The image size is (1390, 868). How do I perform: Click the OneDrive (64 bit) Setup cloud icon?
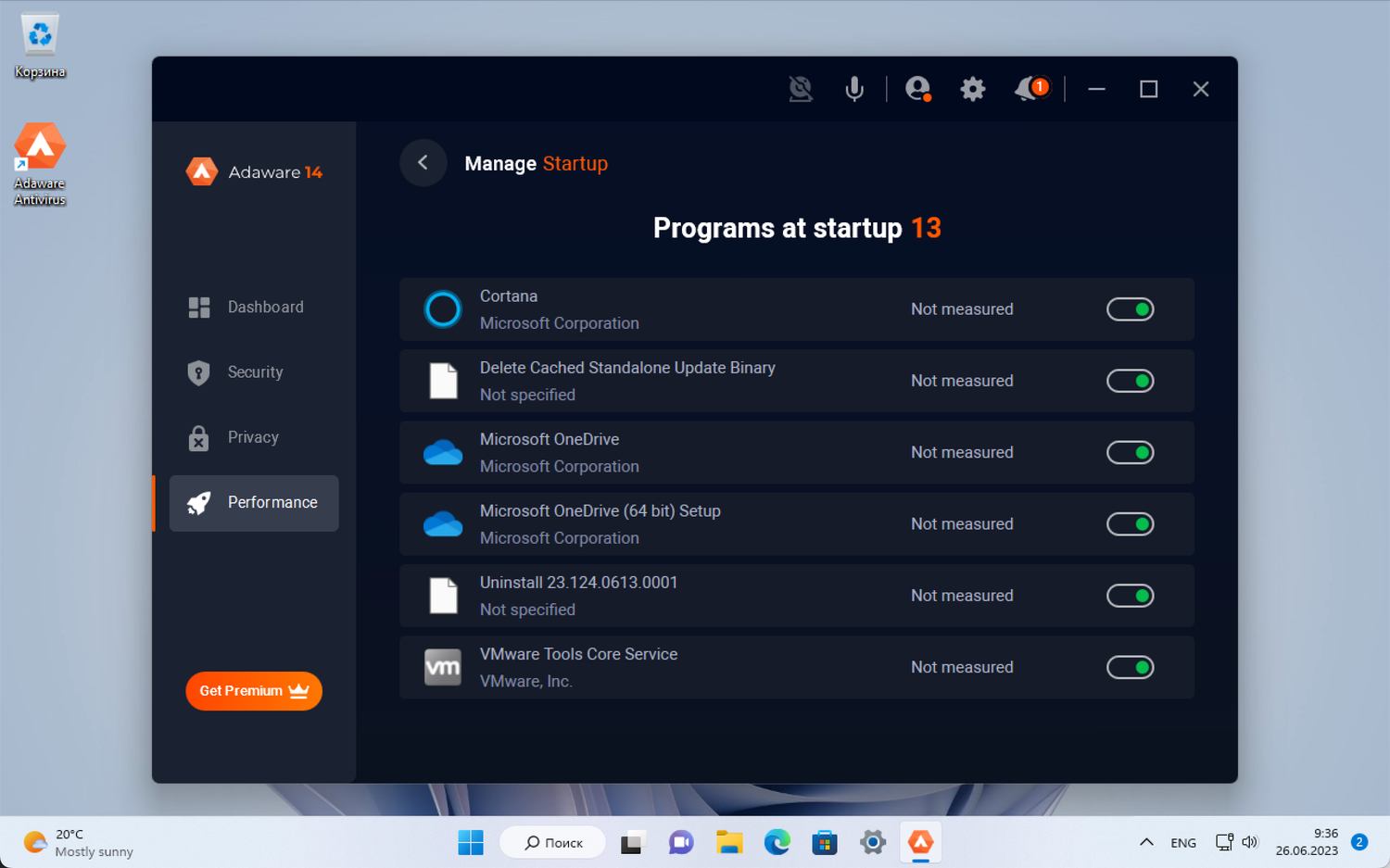tap(443, 524)
